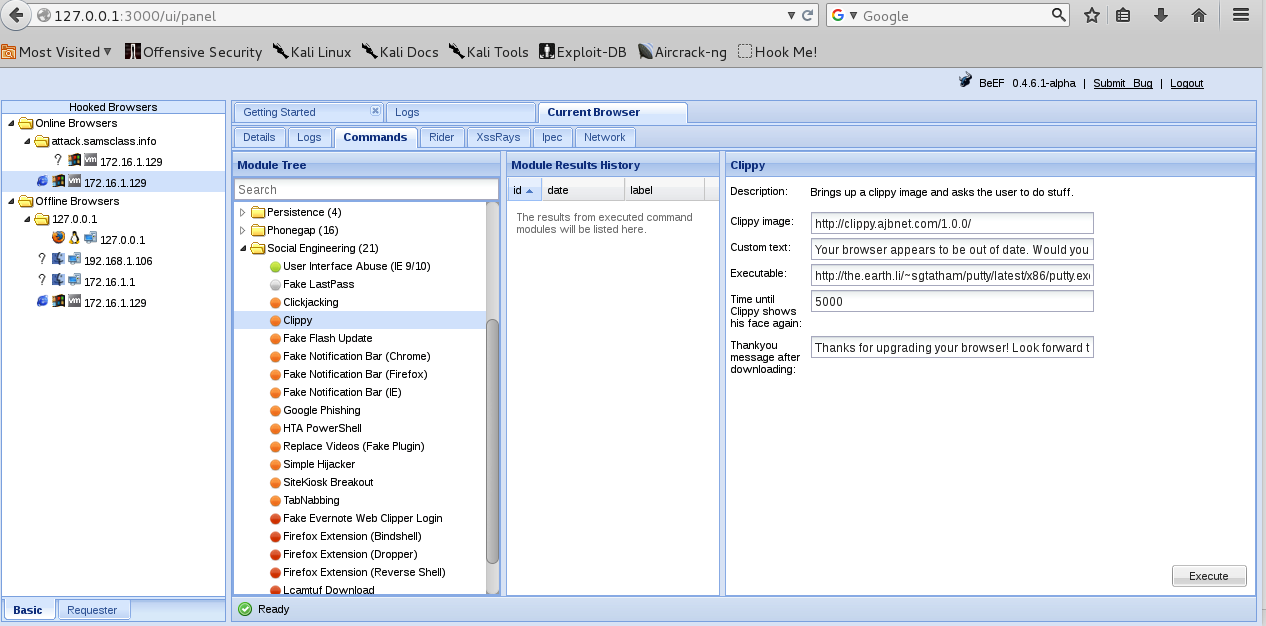
Task: Open the Firefox hamburger menu
Action: pyautogui.click(x=1241, y=15)
